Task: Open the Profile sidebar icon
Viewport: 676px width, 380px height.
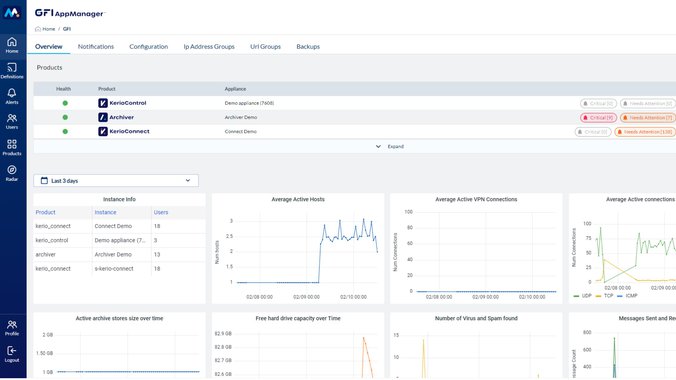Action: pyautogui.click(x=12, y=328)
